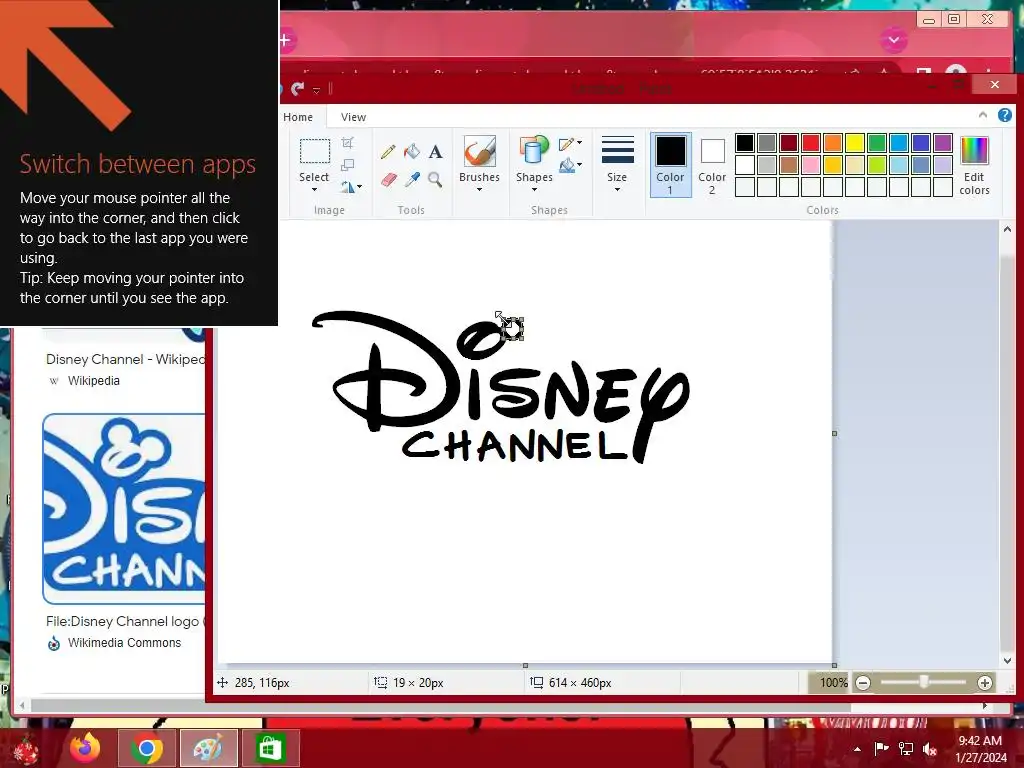This screenshot has height=768, width=1024.
Task: Choose the Fill with color bucket tool
Action: tap(412, 152)
